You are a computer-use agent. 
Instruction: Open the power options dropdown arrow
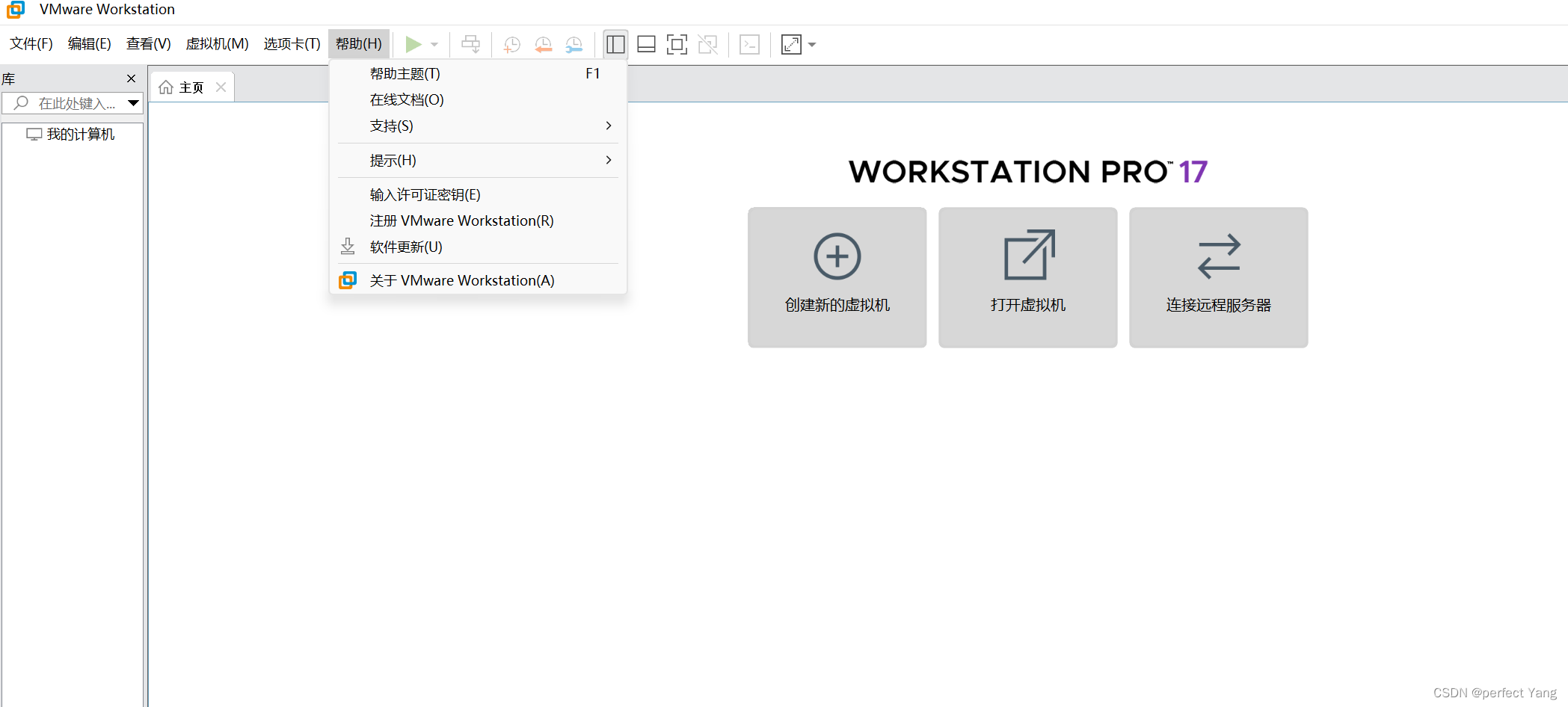point(434,45)
